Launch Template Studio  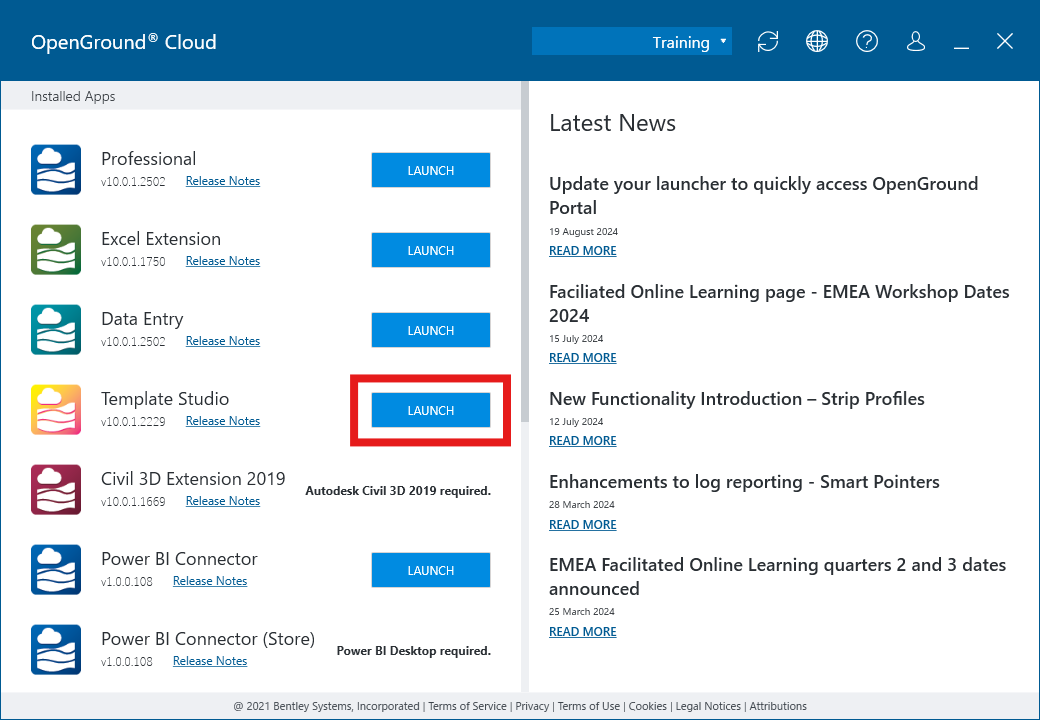click(430, 410)
